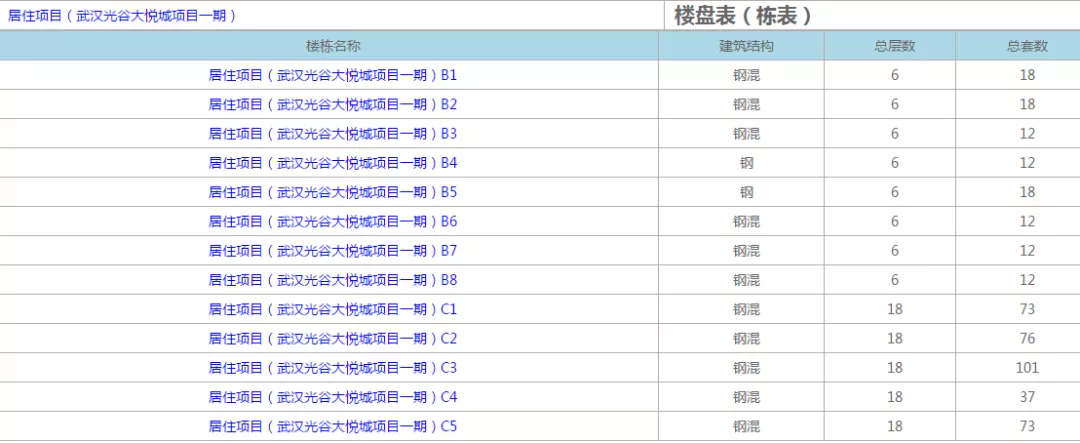Viewport: 1080px width, 443px height.
Task: Select total units value 18 in row B1
Action: tap(1027, 75)
